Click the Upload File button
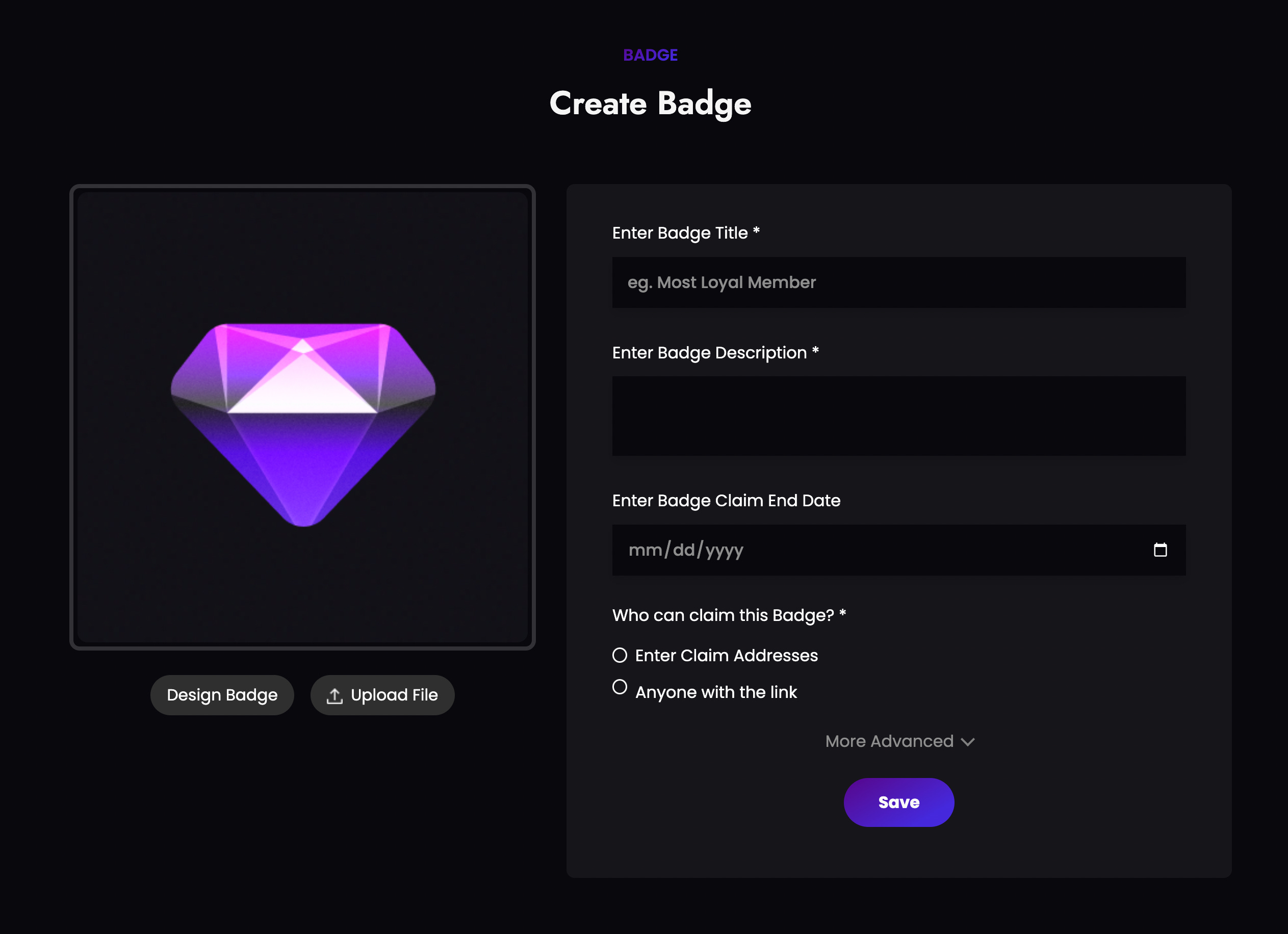This screenshot has height=934, width=1288. coord(382,695)
